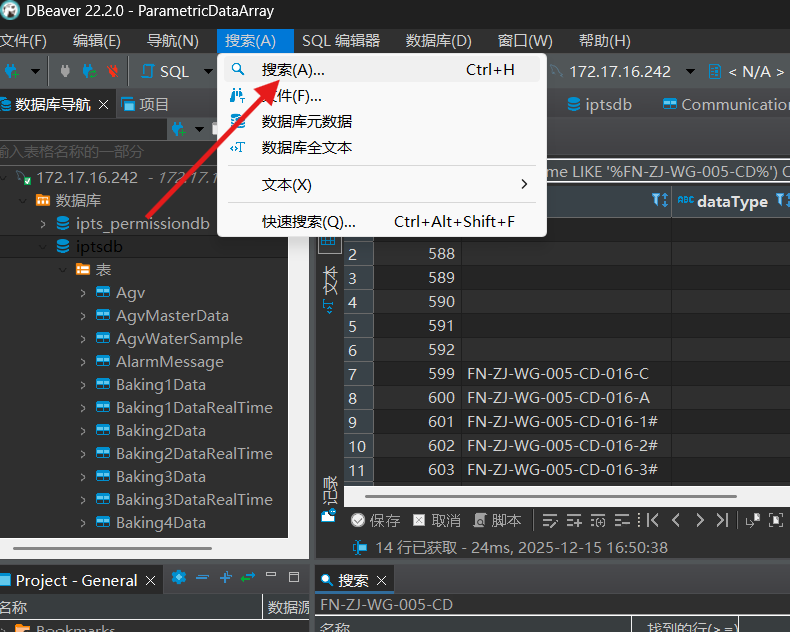Click the dataType column header

(x=732, y=201)
